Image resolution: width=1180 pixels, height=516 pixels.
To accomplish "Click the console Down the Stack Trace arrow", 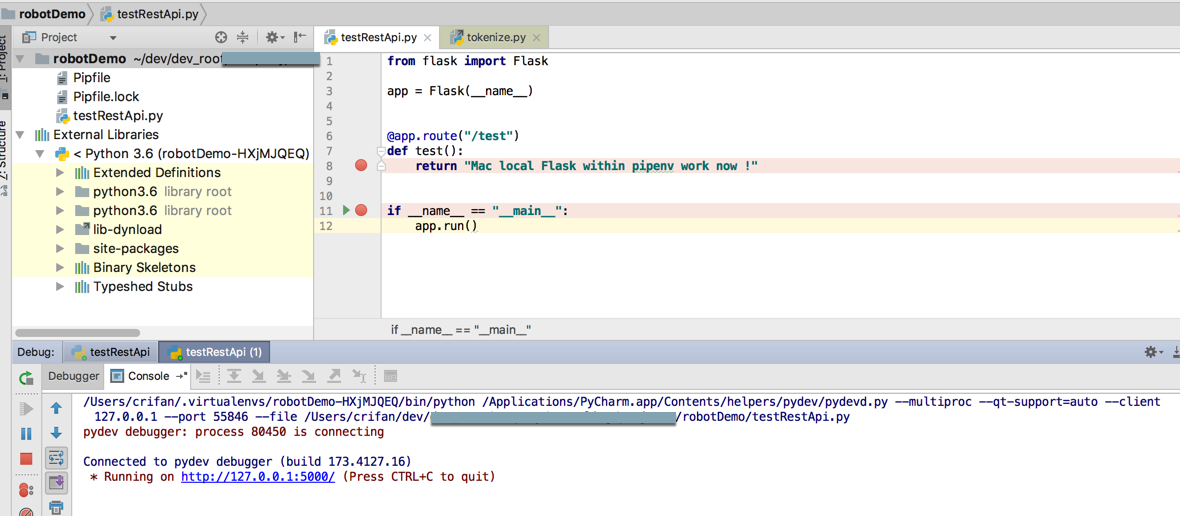I will point(56,433).
